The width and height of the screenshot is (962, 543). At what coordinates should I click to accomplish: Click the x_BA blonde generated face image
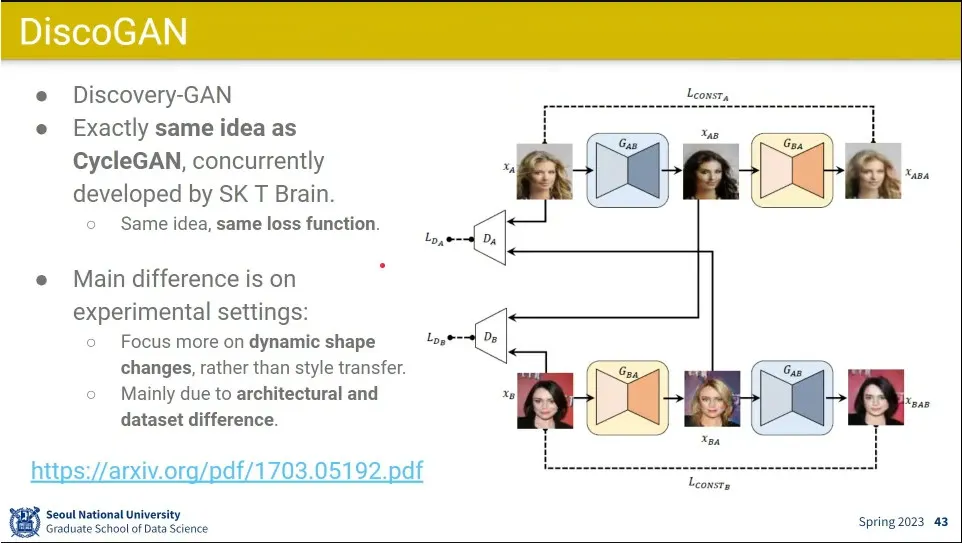click(712, 399)
